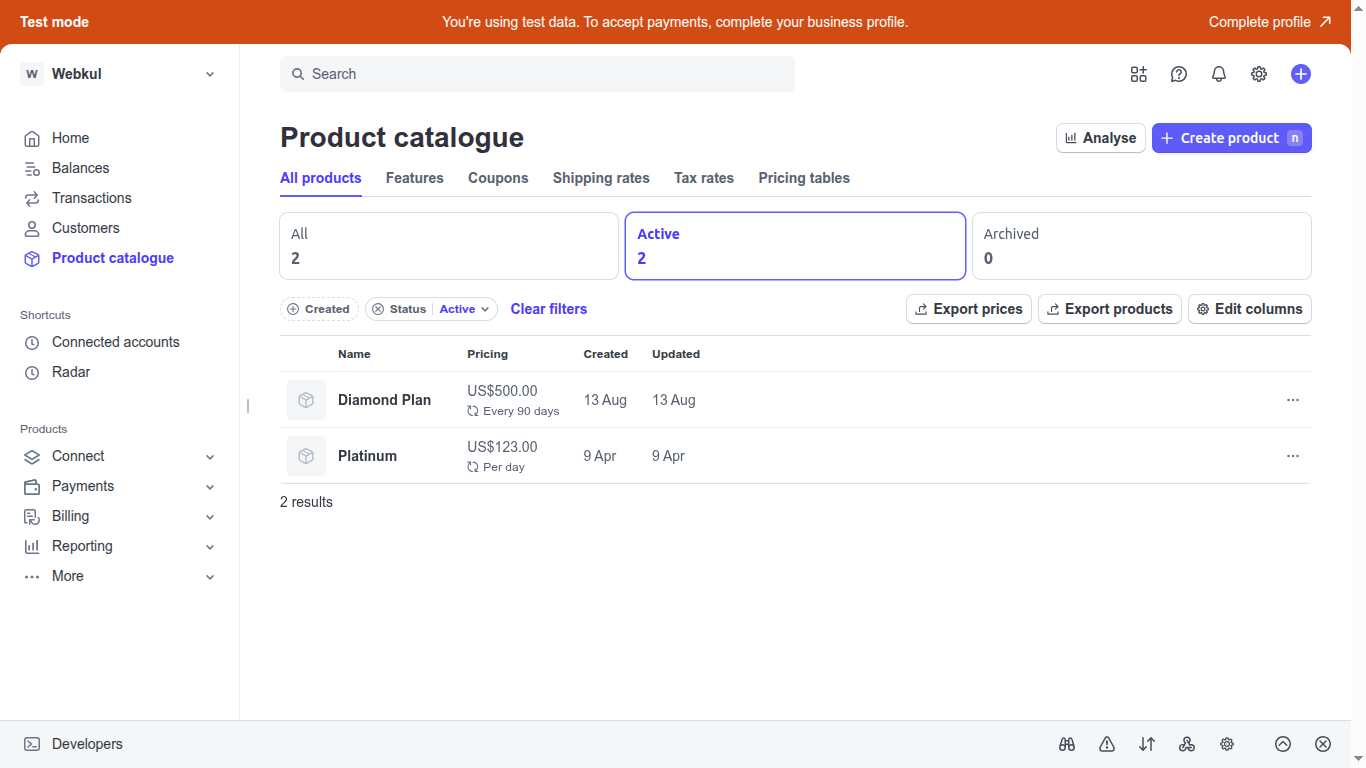Expand the Billing section in sidebar
1366x768 pixels.
click(70, 516)
